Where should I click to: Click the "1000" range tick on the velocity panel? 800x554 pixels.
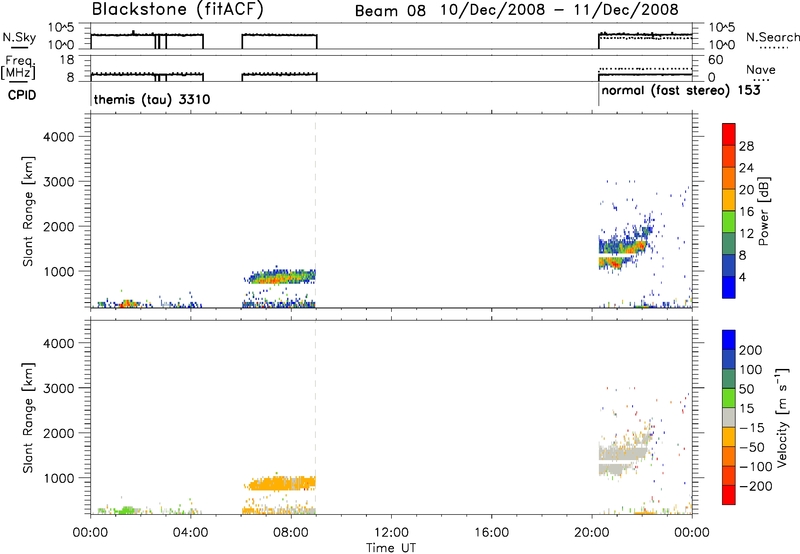pos(59,478)
